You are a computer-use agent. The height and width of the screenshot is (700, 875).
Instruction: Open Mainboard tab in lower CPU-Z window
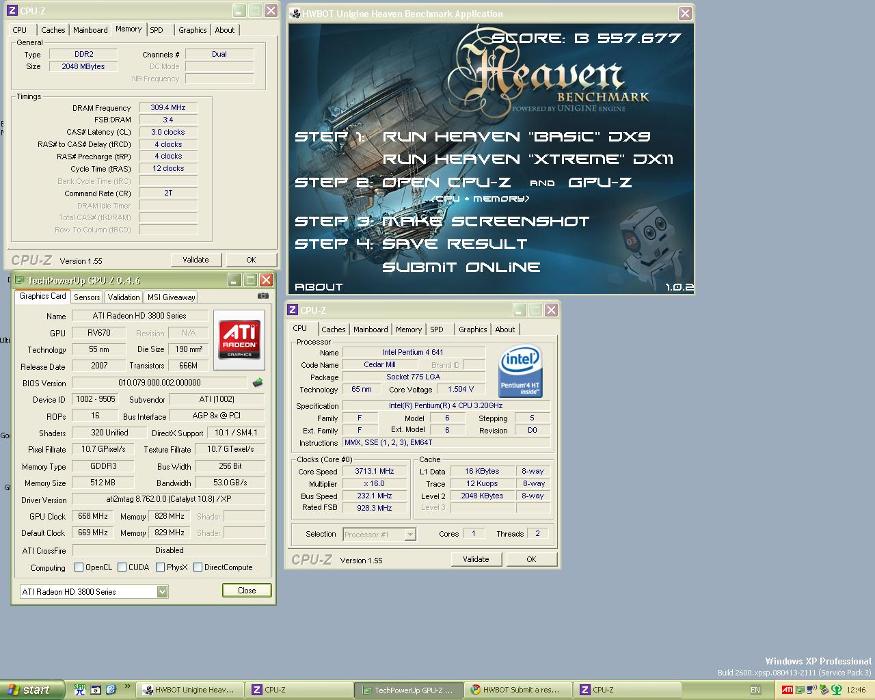[x=370, y=329]
